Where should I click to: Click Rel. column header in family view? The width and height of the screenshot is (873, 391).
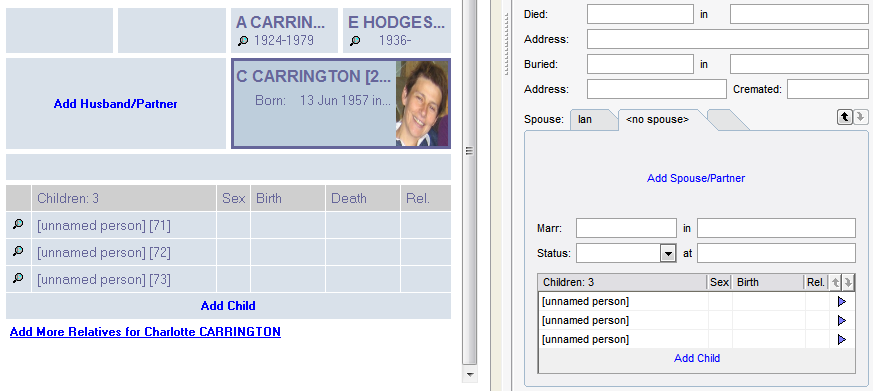click(x=425, y=198)
